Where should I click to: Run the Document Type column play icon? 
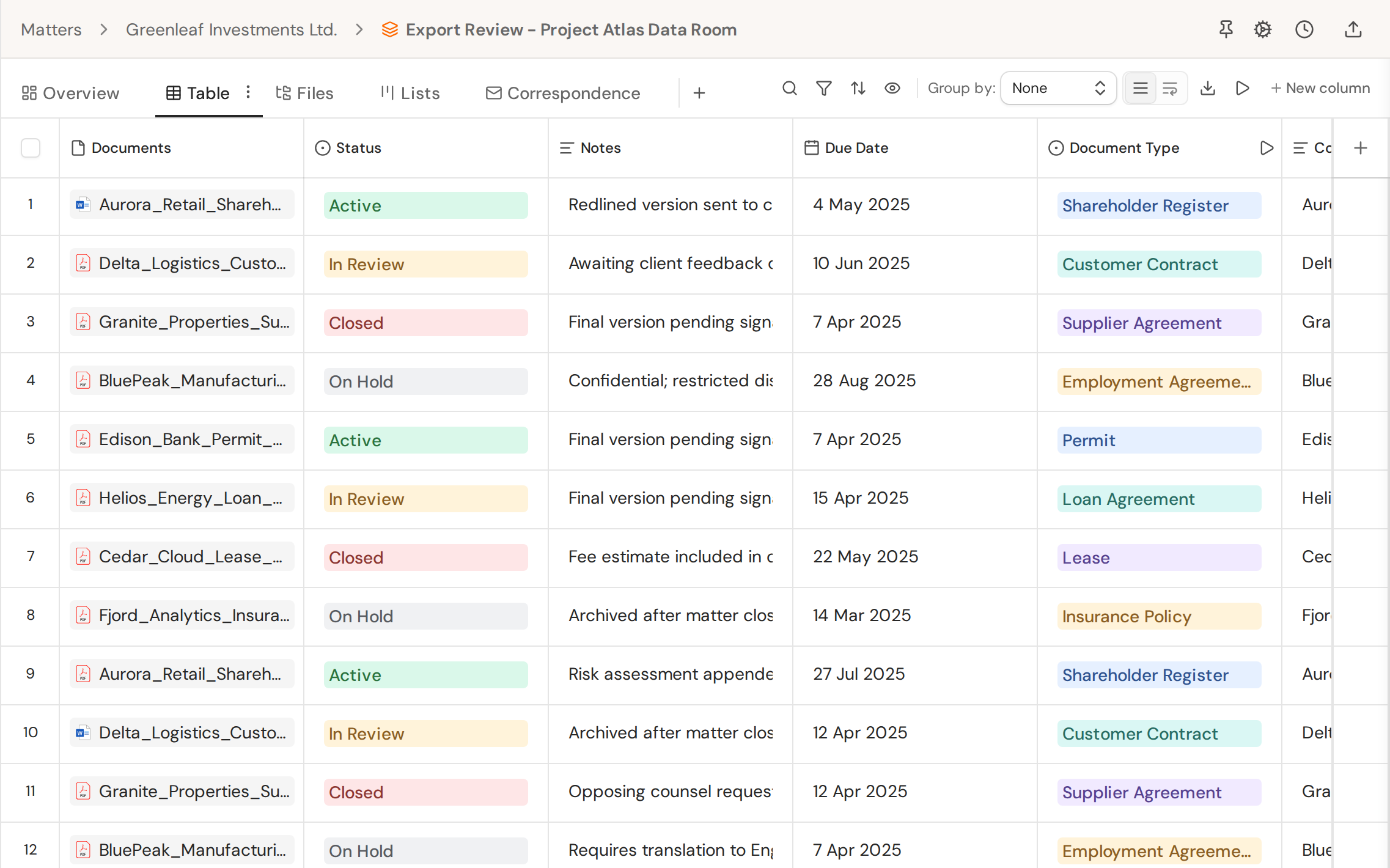[x=1267, y=148]
